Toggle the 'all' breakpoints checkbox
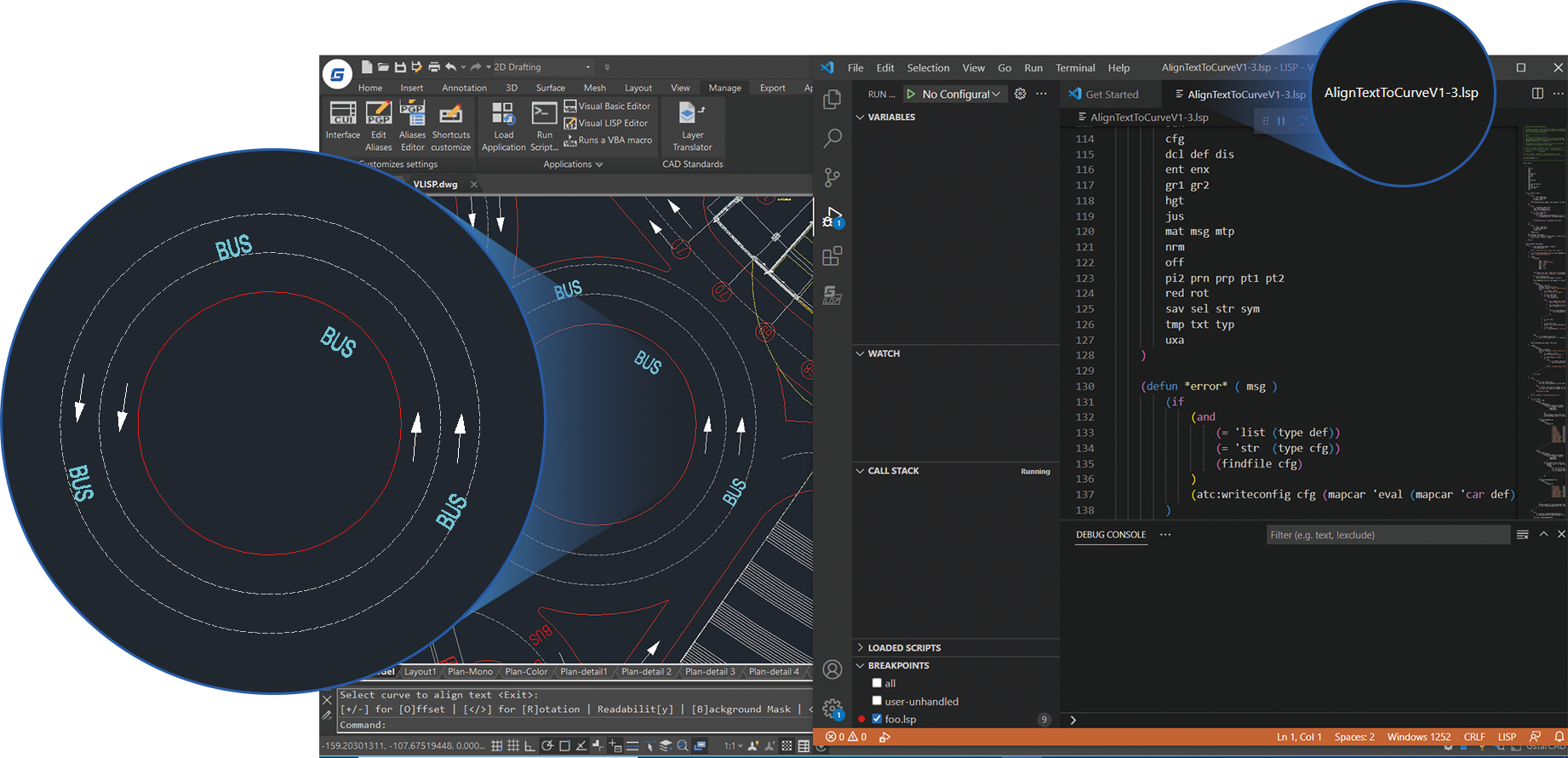Image resolution: width=1568 pixels, height=758 pixels. coord(877,682)
